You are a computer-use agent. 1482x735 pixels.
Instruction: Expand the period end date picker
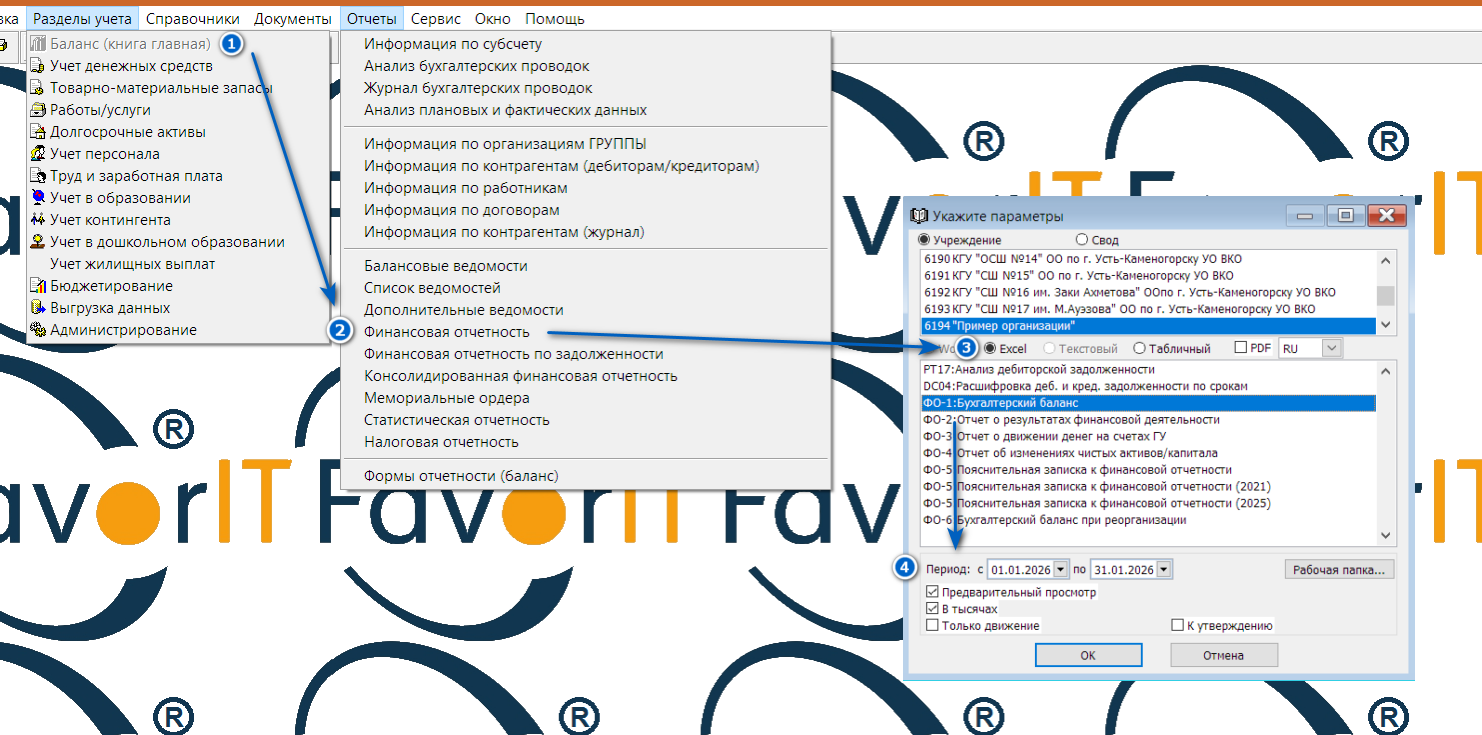point(1164,570)
